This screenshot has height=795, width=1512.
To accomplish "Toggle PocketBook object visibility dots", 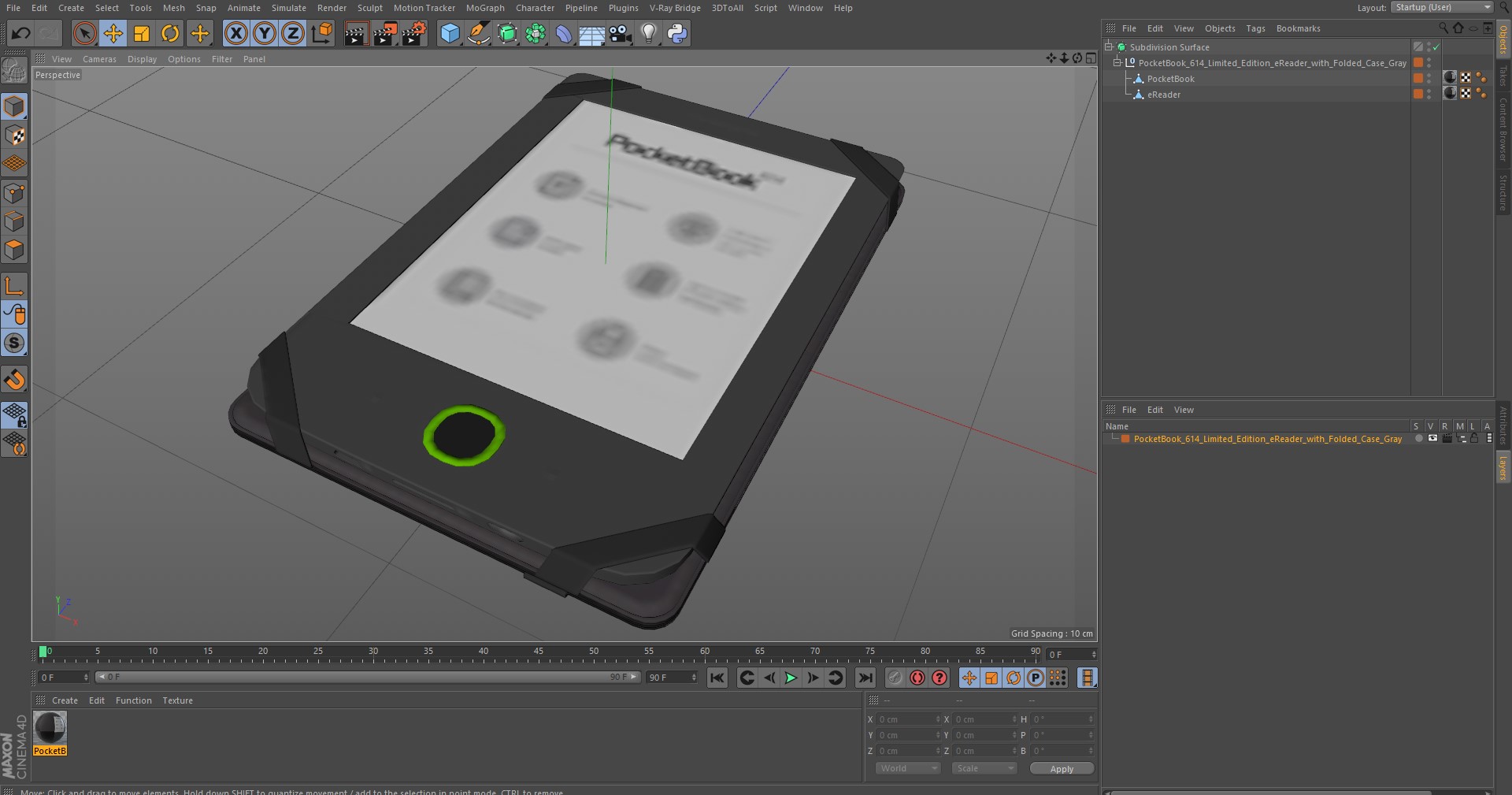I will click(1429, 79).
